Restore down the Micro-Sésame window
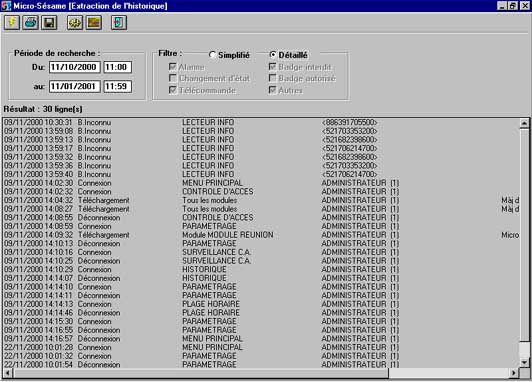Screen dimensions: 532x382 pyautogui.click(x=513, y=6)
